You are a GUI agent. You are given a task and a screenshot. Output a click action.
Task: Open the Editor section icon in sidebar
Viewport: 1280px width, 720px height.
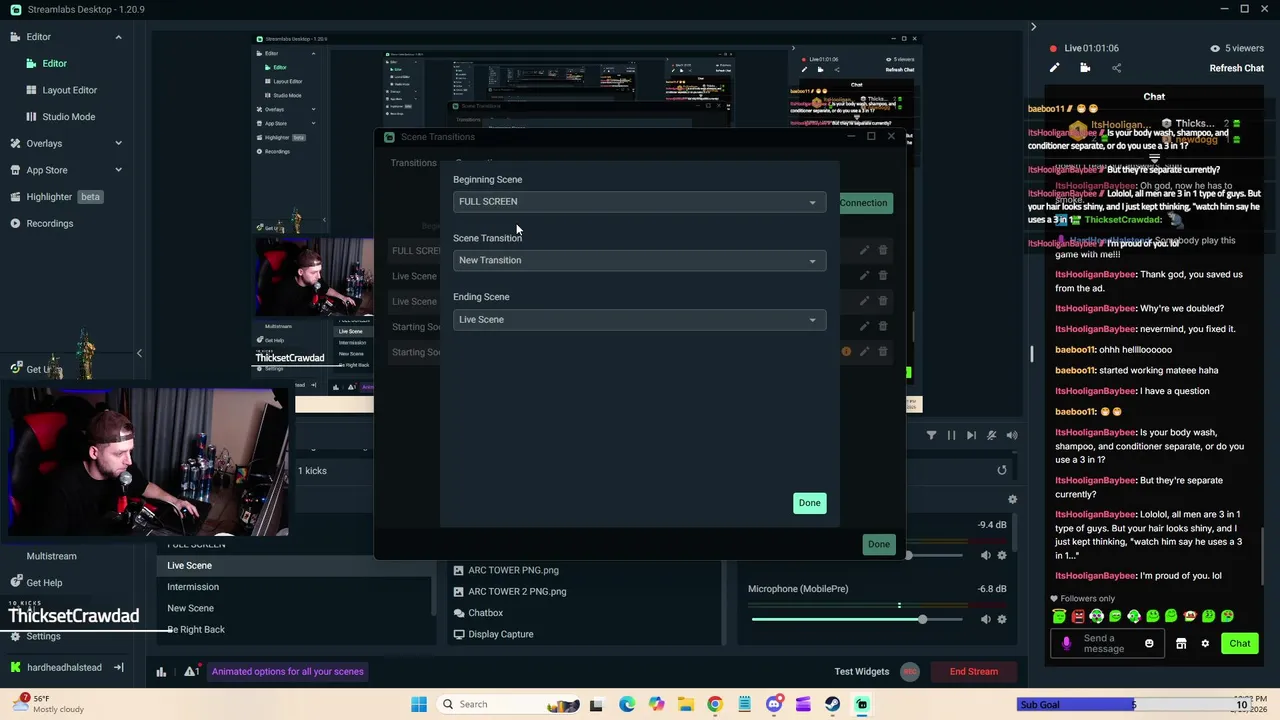(x=15, y=37)
